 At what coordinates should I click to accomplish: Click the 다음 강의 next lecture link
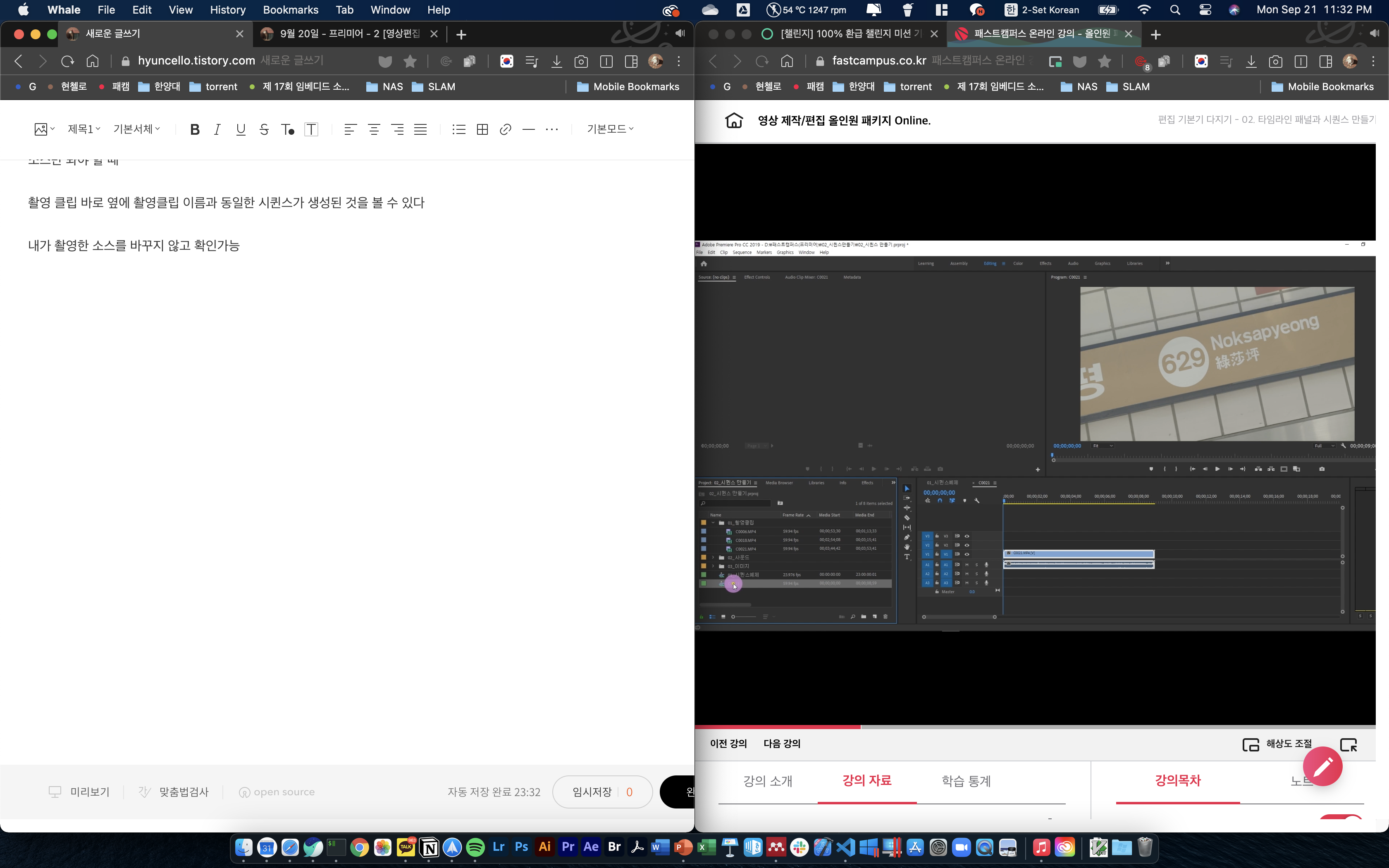[781, 744]
